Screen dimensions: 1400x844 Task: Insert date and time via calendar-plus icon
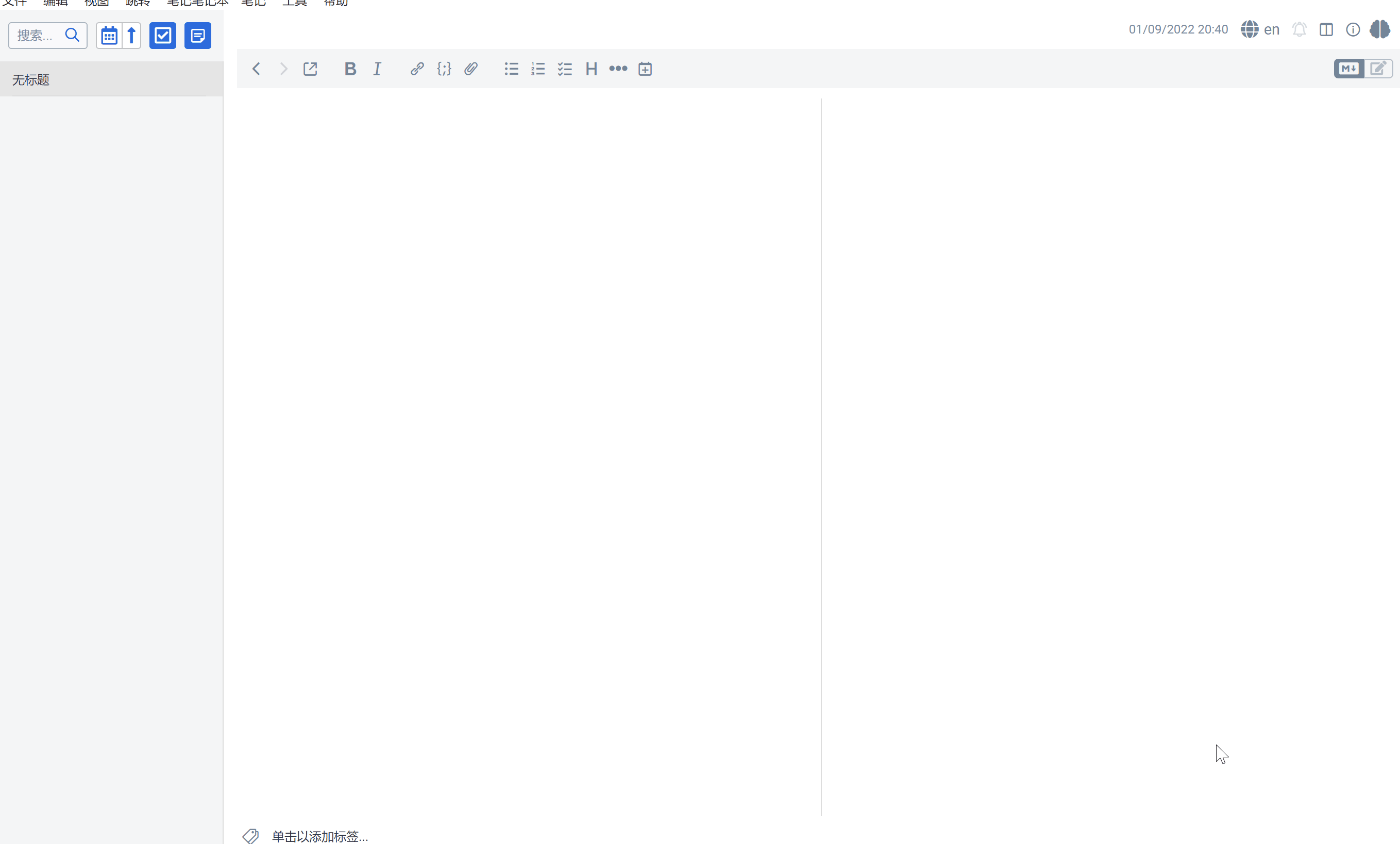[645, 69]
